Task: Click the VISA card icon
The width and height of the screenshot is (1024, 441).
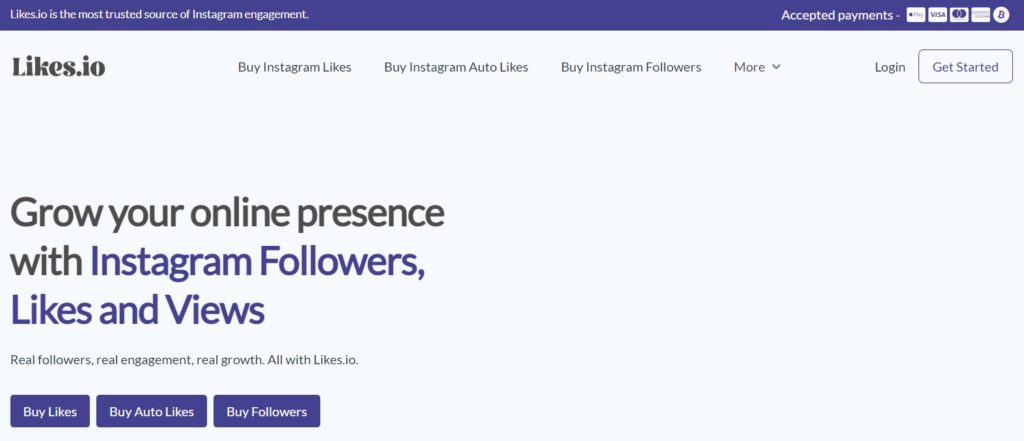Action: click(x=937, y=15)
